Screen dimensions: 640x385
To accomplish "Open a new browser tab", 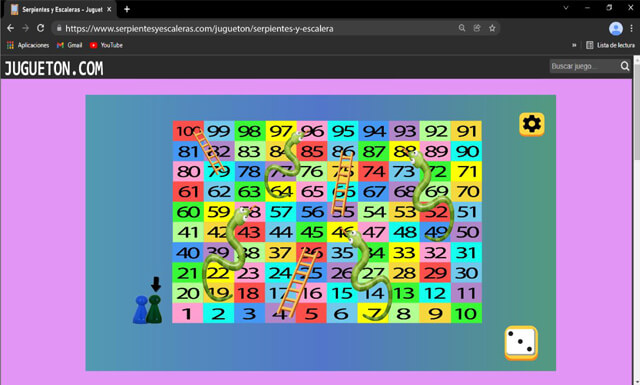I will (x=127, y=9).
